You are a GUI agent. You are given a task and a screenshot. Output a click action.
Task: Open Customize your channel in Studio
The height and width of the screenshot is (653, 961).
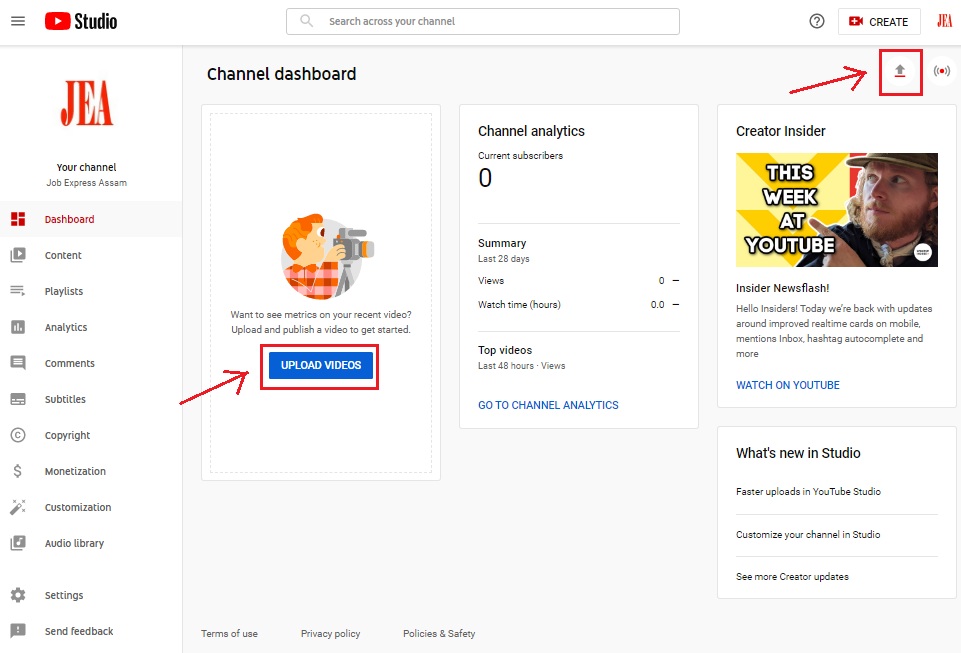[808, 534]
